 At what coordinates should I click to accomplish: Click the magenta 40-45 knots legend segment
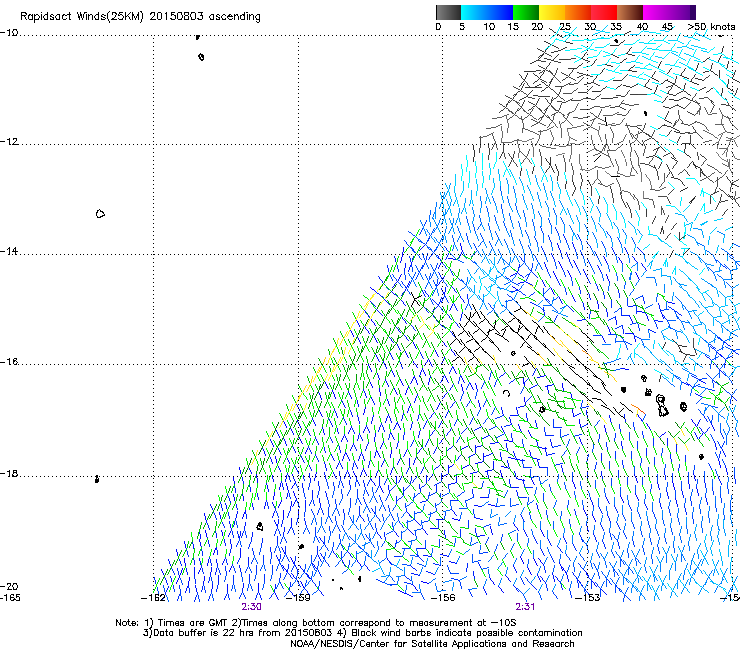pos(656,12)
